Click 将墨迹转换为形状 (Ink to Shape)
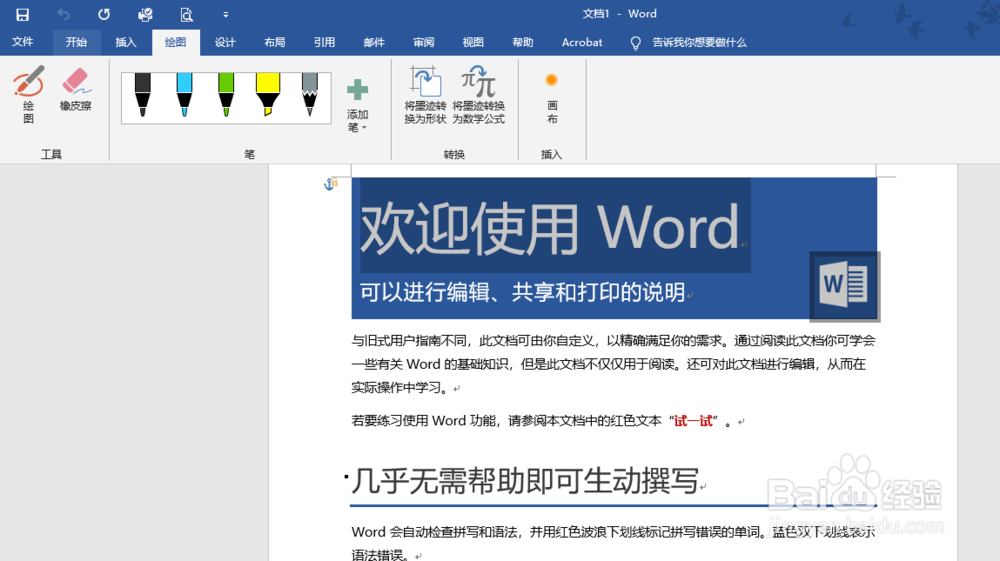 pyautogui.click(x=425, y=95)
